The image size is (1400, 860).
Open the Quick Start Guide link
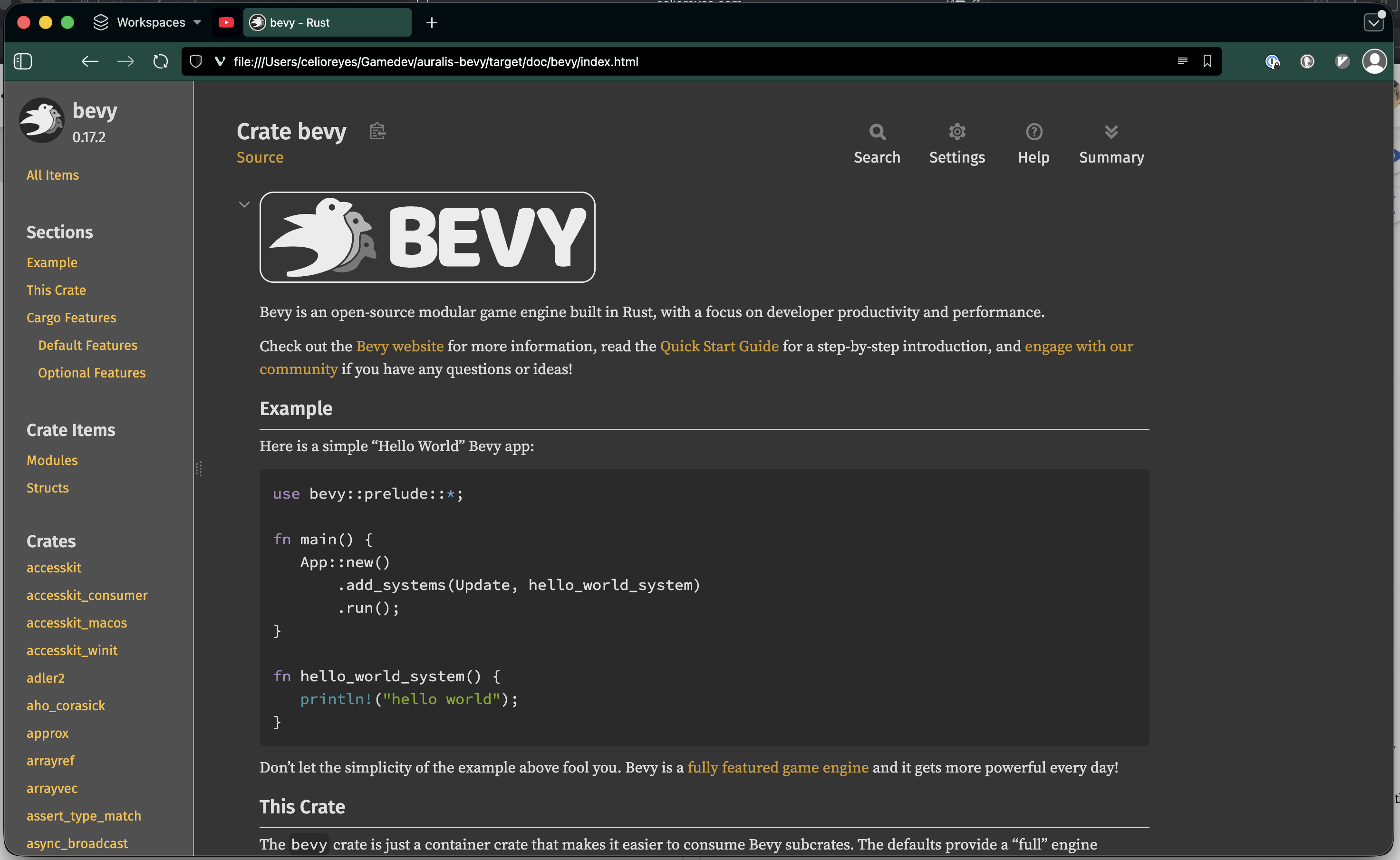[719, 346]
